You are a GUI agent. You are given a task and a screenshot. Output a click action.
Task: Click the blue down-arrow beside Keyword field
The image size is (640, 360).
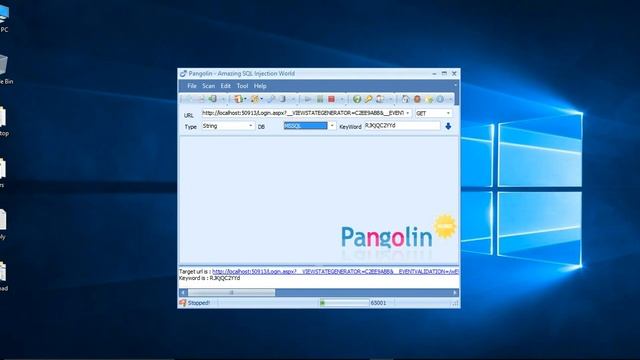click(448, 126)
